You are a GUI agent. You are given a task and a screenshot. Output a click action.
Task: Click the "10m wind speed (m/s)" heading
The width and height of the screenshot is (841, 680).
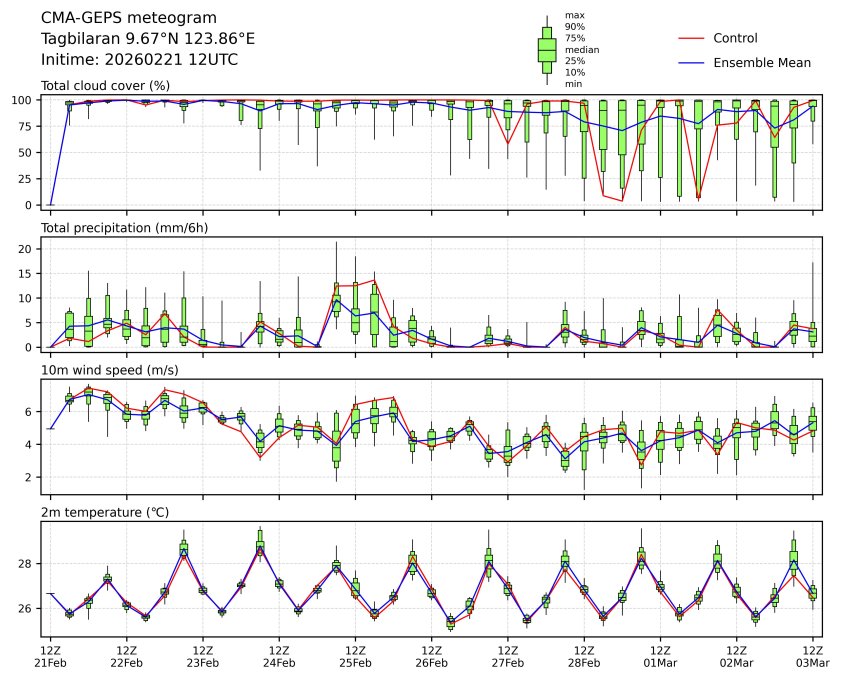(x=105, y=370)
